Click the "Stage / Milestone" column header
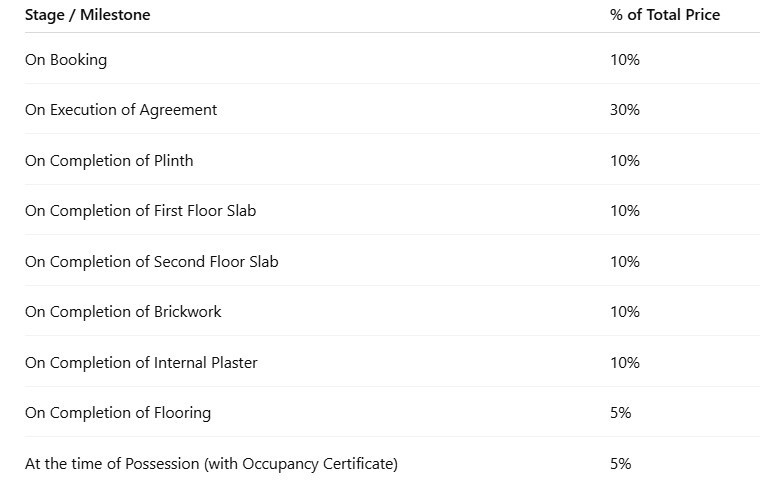The height and width of the screenshot is (495, 760). click(x=88, y=15)
